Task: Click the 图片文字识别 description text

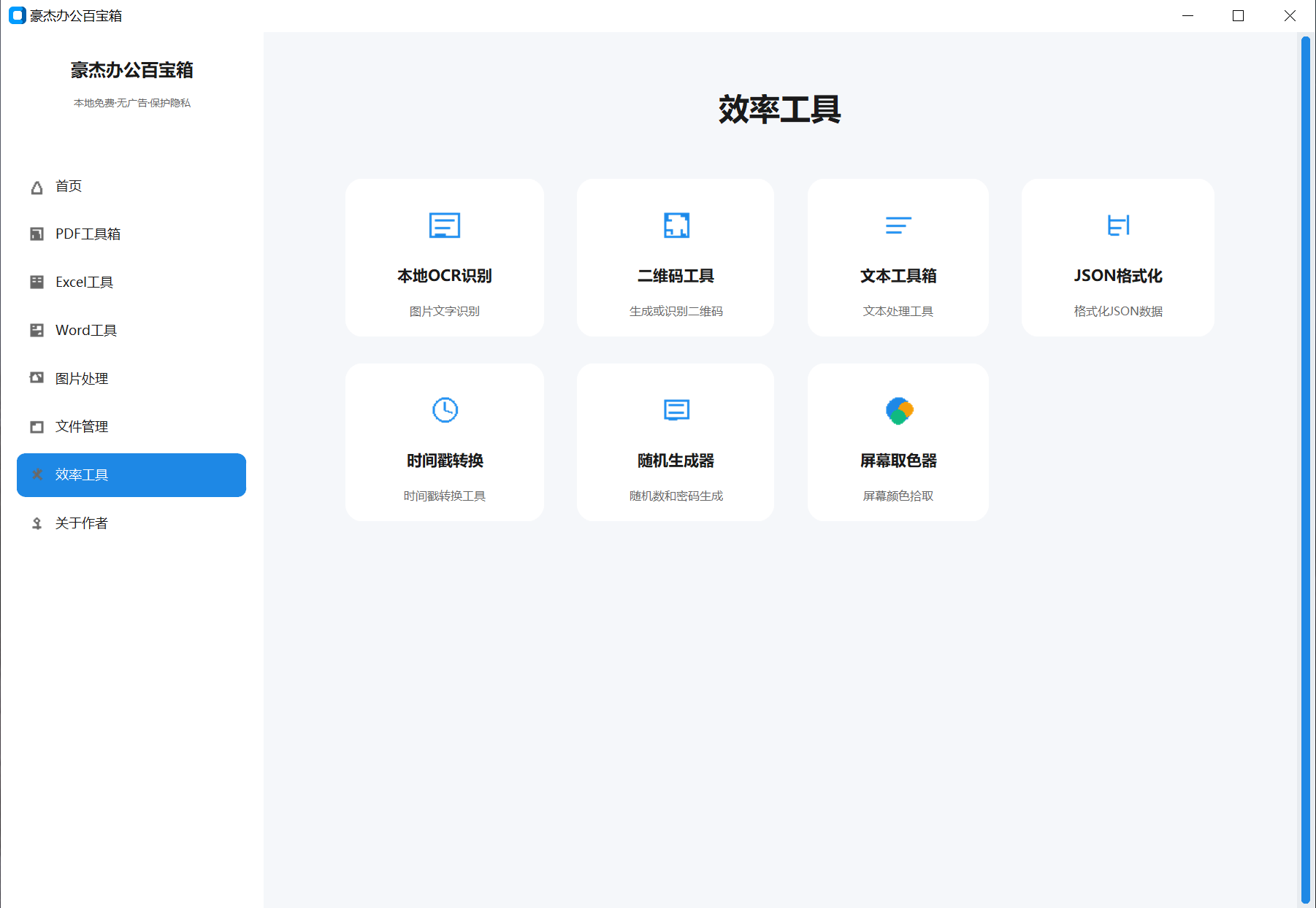Action: tap(445, 312)
